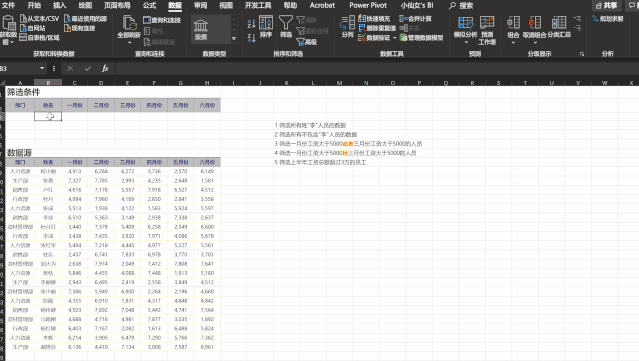Expand the 模拟分析 (What-If Analysis) dropdown
This screenshot has width=639, height=361.
point(466,42)
